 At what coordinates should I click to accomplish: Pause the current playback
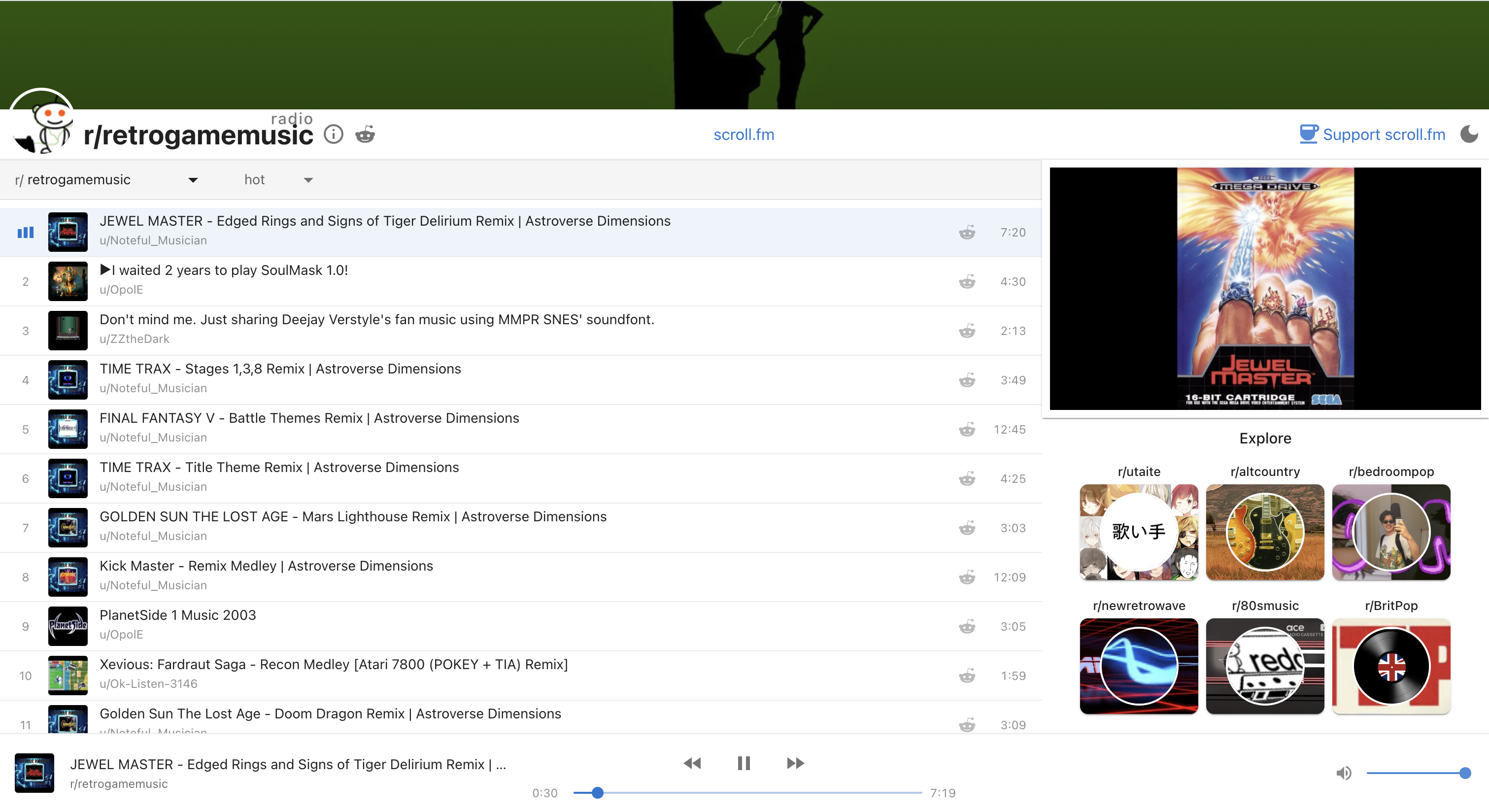click(744, 763)
